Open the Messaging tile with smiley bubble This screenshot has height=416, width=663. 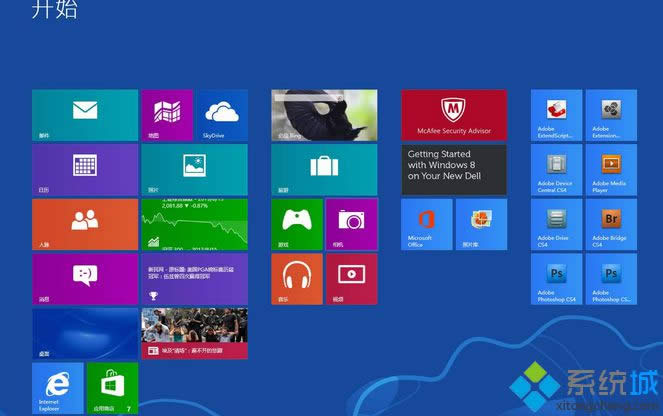point(85,279)
